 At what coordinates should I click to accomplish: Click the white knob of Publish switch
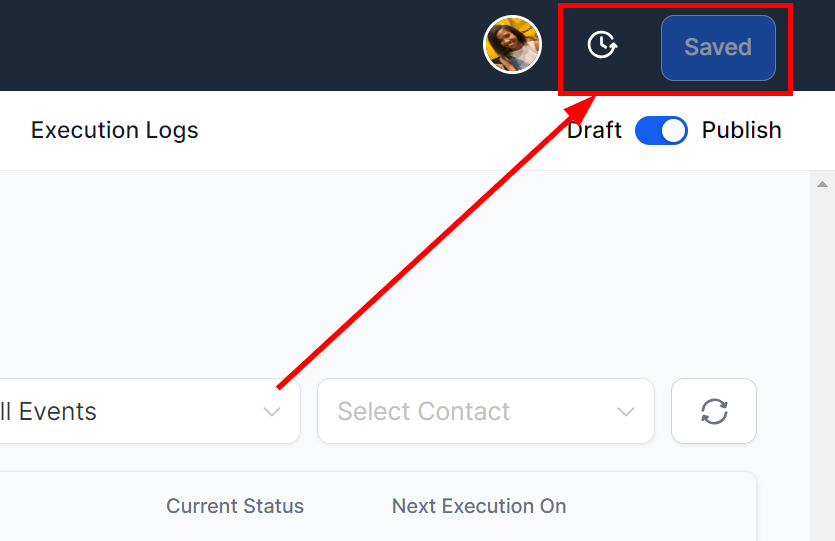click(674, 130)
